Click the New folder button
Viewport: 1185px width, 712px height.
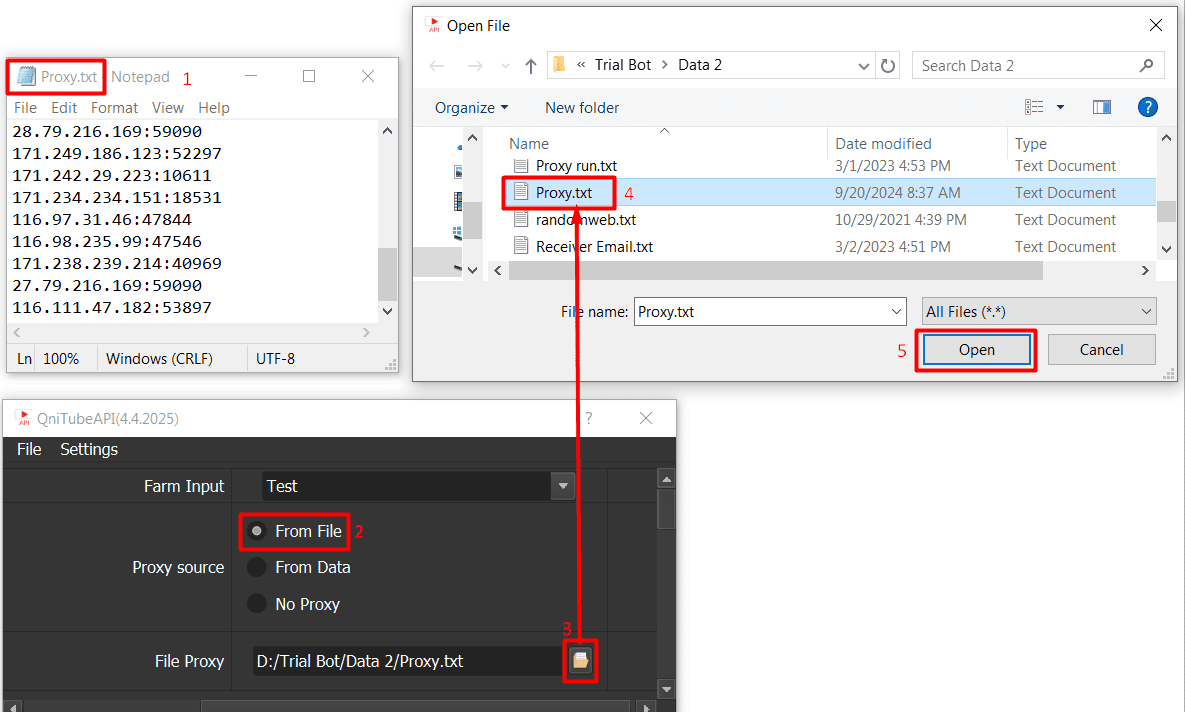click(x=582, y=108)
